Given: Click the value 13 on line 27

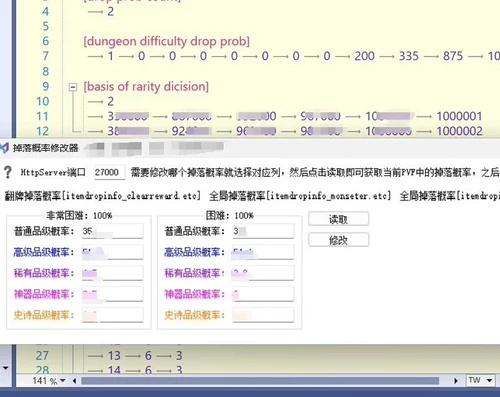Looking at the screenshot, I should click(114, 356).
